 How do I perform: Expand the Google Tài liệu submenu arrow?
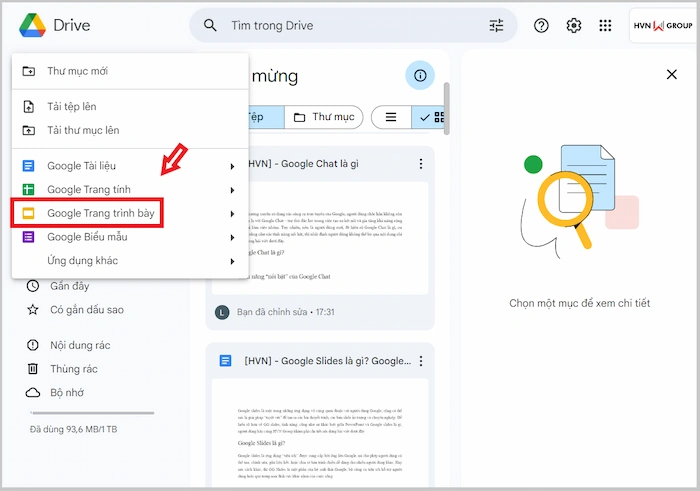[232, 166]
